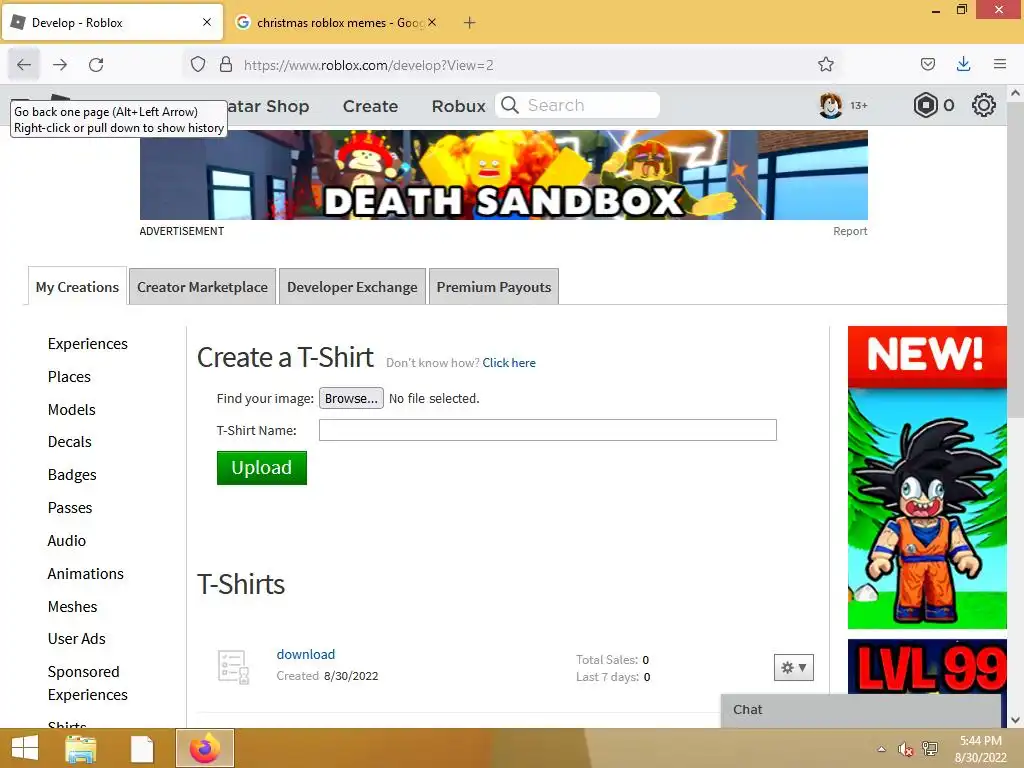The image size is (1024, 768).
Task: Click the Save to Pocket icon
Action: pyautogui.click(x=927, y=64)
